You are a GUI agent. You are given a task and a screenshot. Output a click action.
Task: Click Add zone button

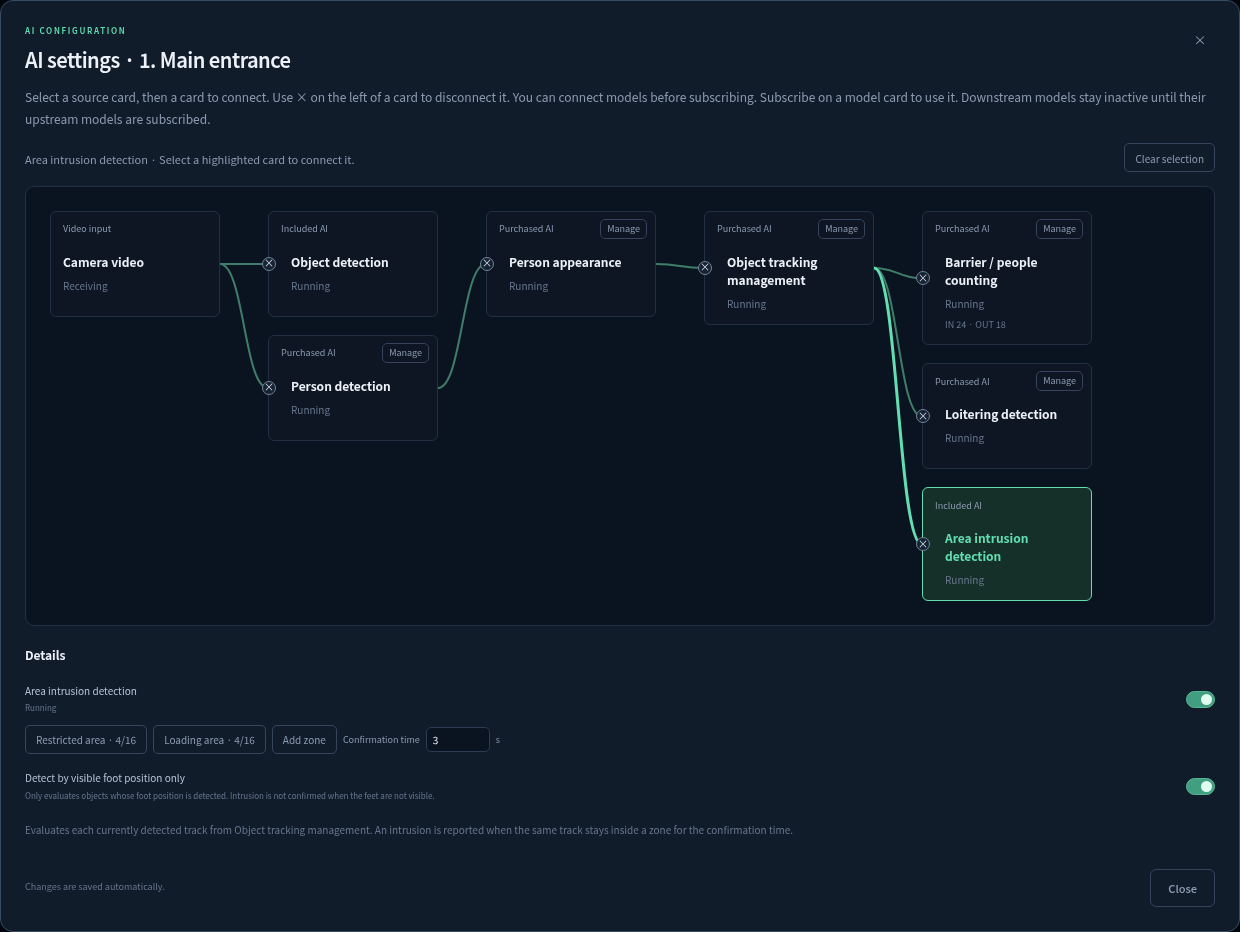(x=304, y=740)
